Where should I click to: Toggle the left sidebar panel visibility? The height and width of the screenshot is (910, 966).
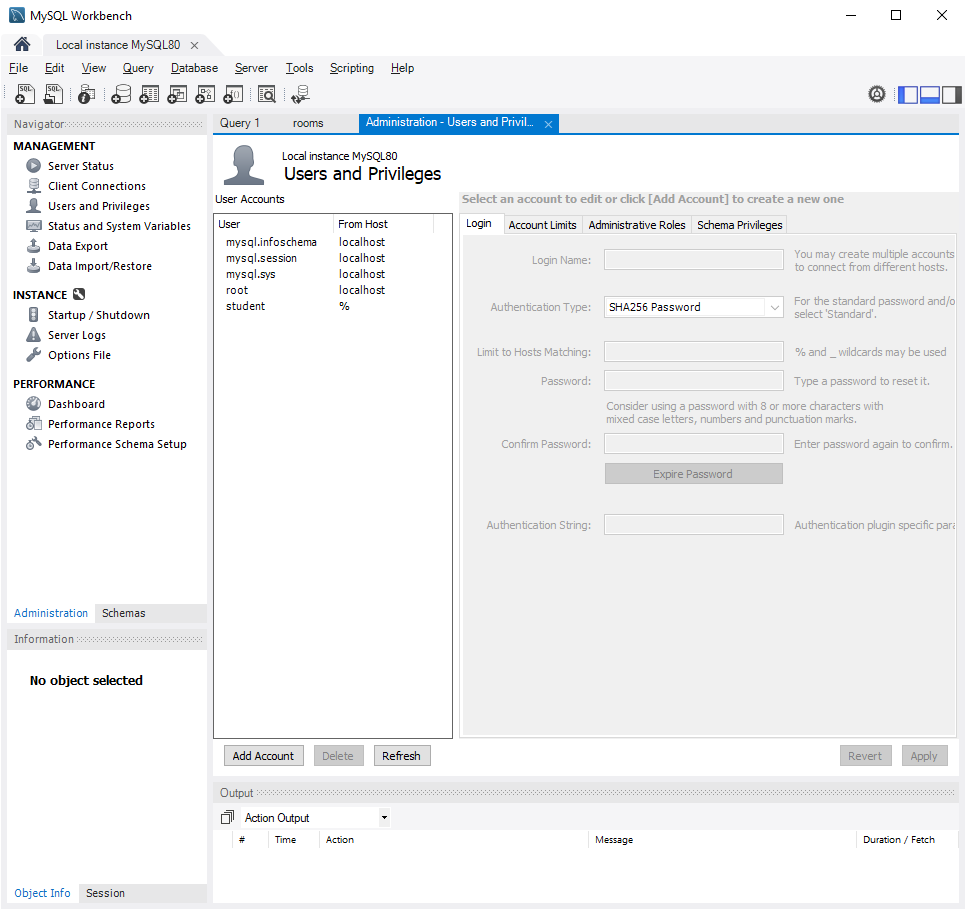click(x=908, y=94)
